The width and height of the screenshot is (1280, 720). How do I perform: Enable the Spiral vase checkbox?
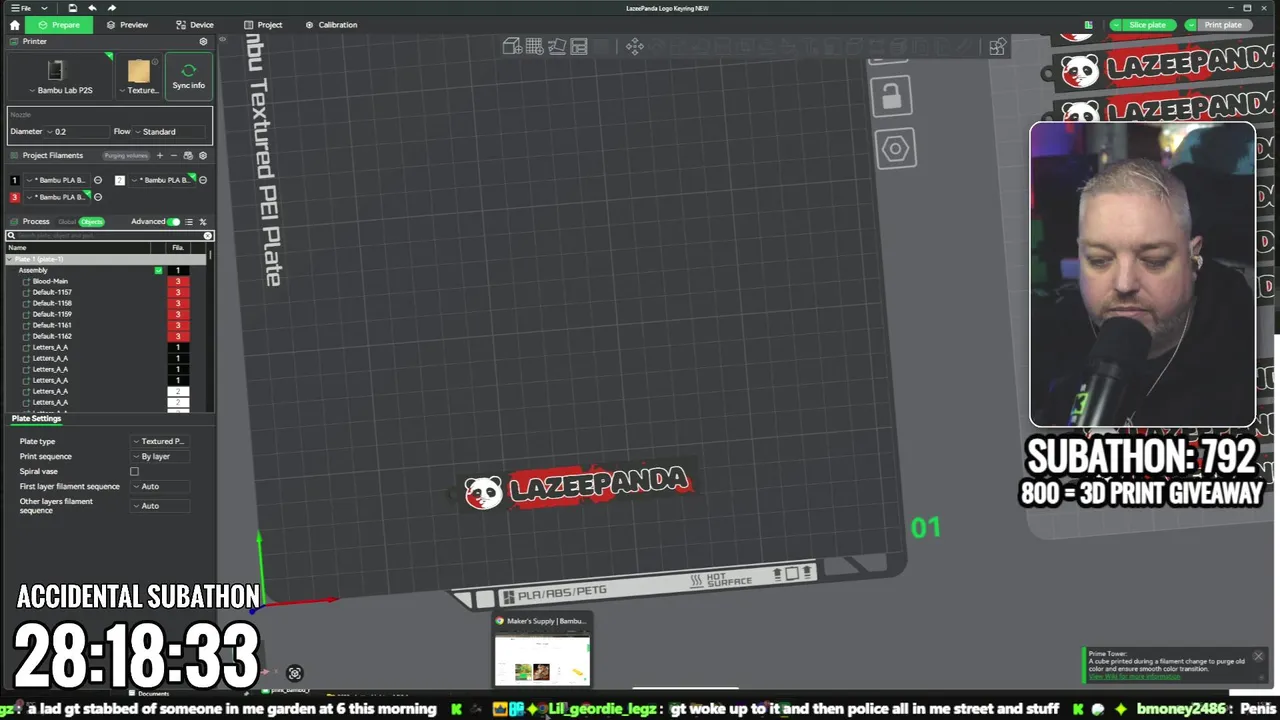click(134, 471)
